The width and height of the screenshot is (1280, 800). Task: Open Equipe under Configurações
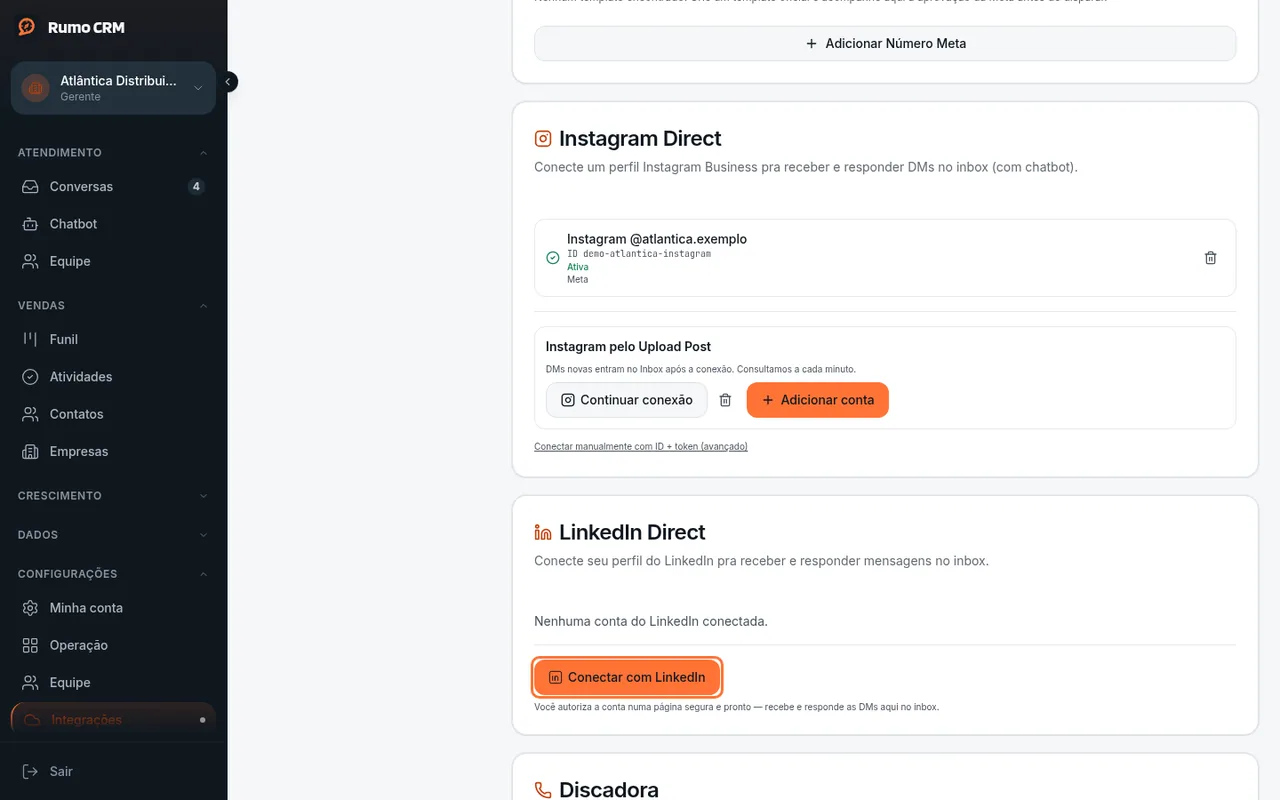[113, 683]
